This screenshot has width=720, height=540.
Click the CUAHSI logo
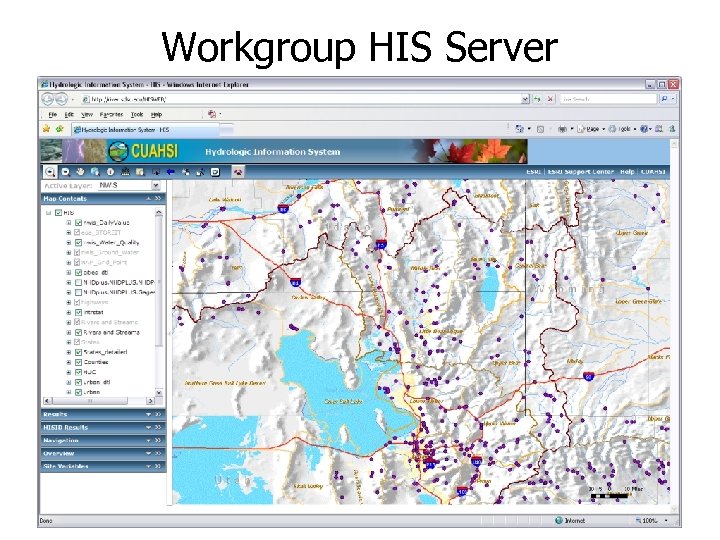(x=143, y=151)
